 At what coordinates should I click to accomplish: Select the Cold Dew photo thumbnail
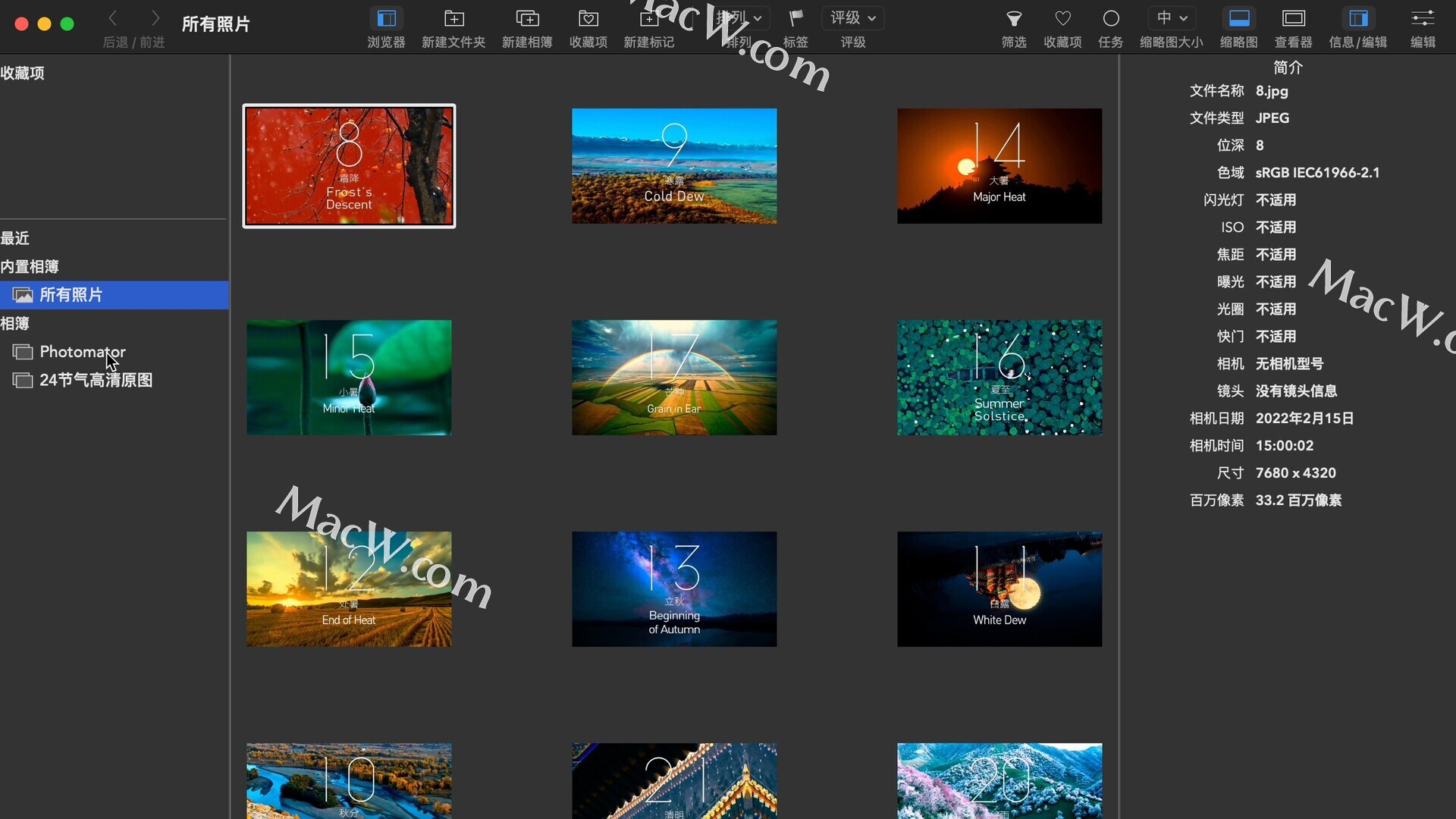coord(674,166)
